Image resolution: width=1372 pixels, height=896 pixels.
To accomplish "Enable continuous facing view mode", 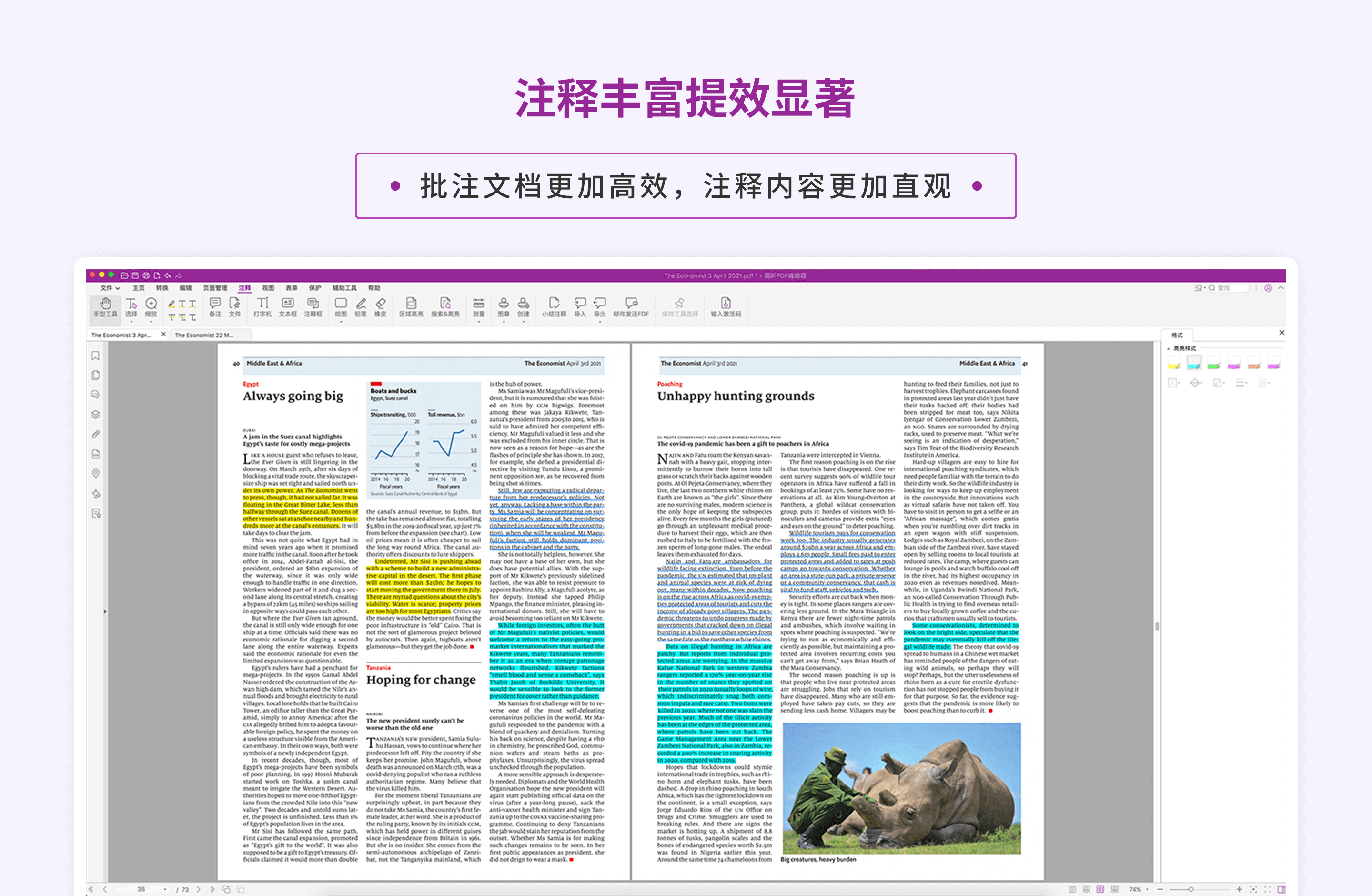I will point(1115,889).
